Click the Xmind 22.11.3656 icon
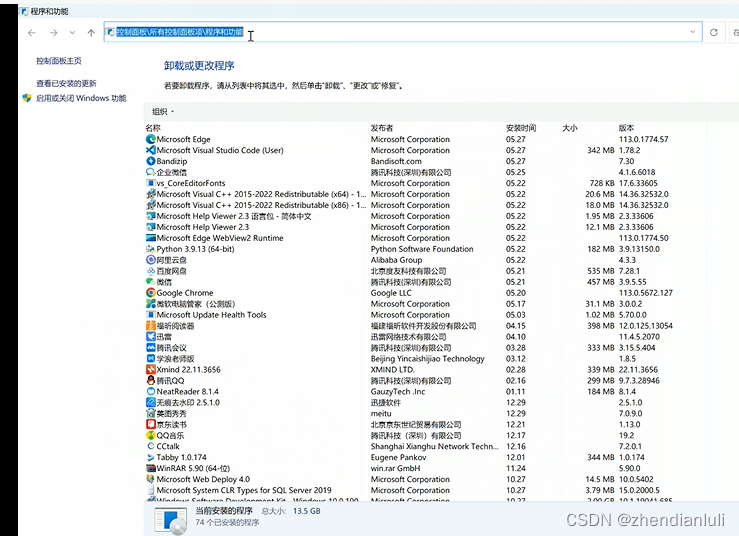The height and width of the screenshot is (536, 739). (150, 370)
